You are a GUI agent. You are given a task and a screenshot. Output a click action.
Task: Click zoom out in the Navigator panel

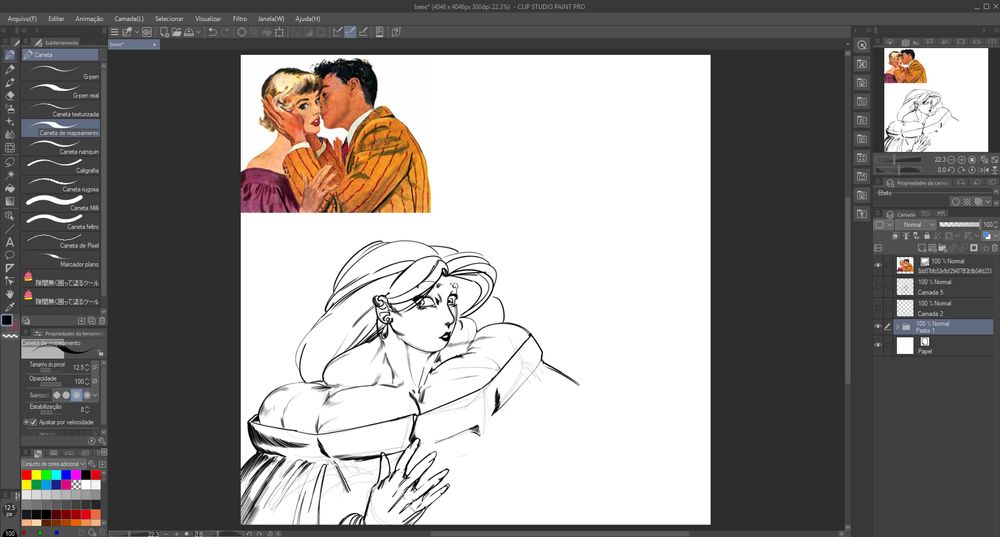[x=951, y=159]
